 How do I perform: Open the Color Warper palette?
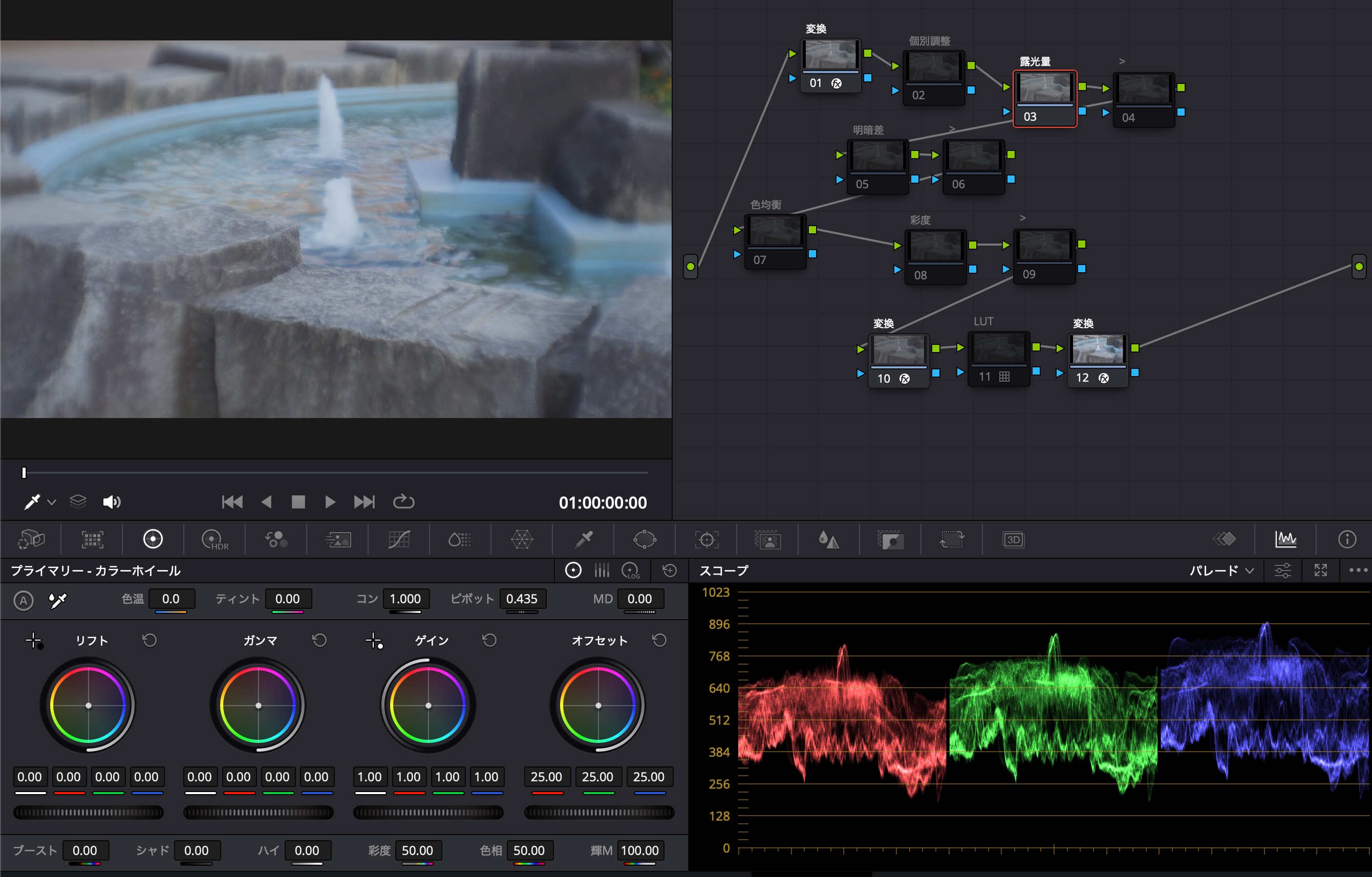point(521,539)
